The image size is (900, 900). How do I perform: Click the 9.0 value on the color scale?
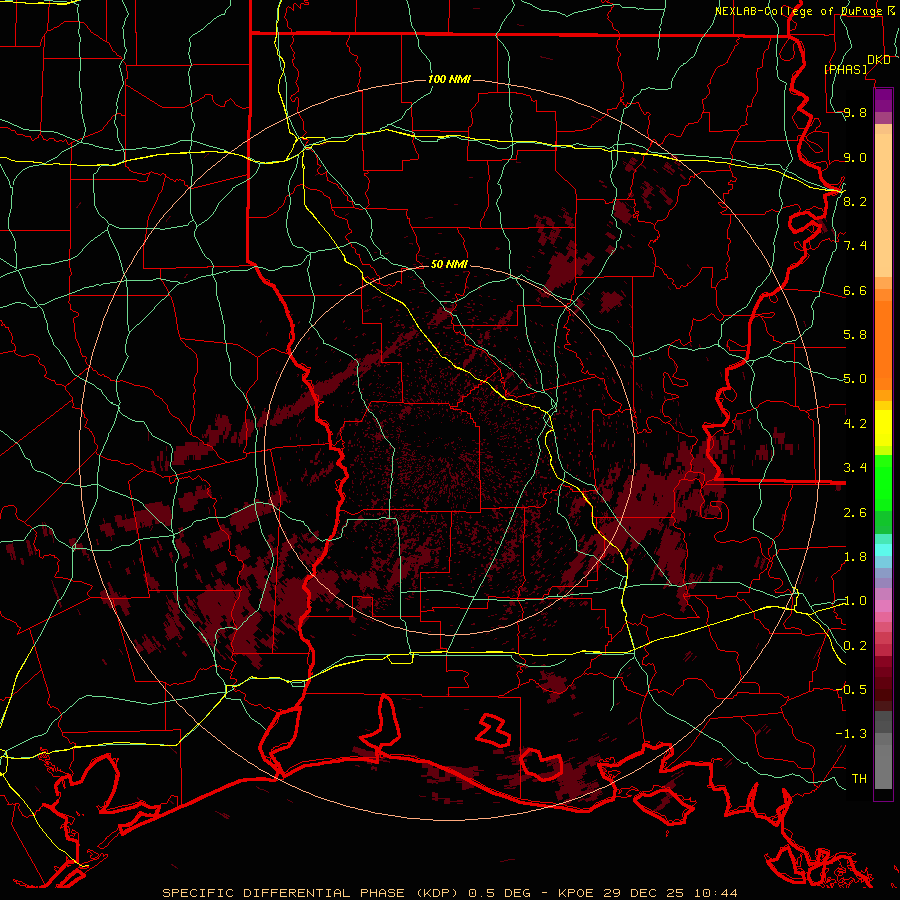[855, 157]
